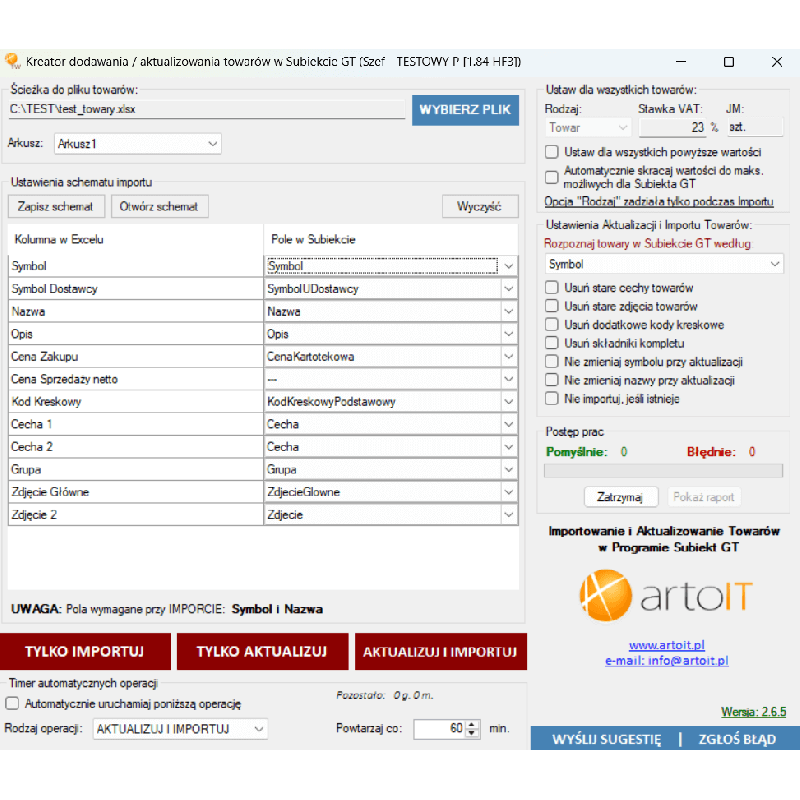This screenshot has width=800, height=800.
Task: Increase the Powtarzaj co minutes spinner
Action: click(x=473, y=724)
